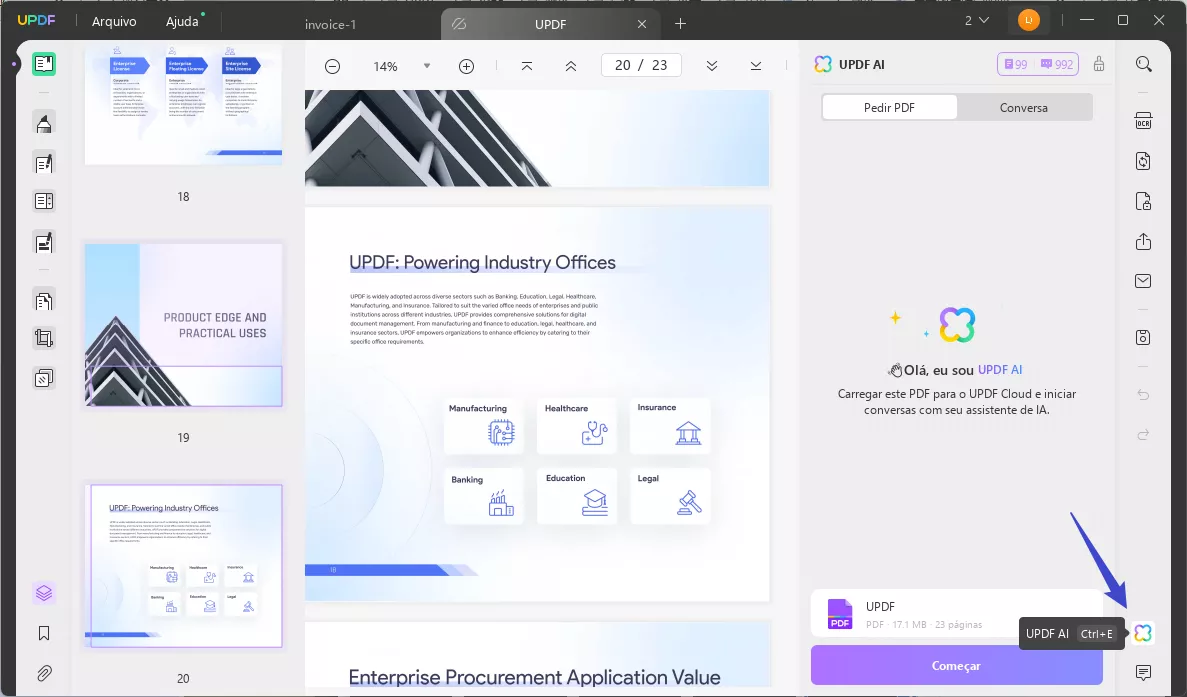Click the "UPDF: Powering Industry Offices" heading

[x=482, y=263]
